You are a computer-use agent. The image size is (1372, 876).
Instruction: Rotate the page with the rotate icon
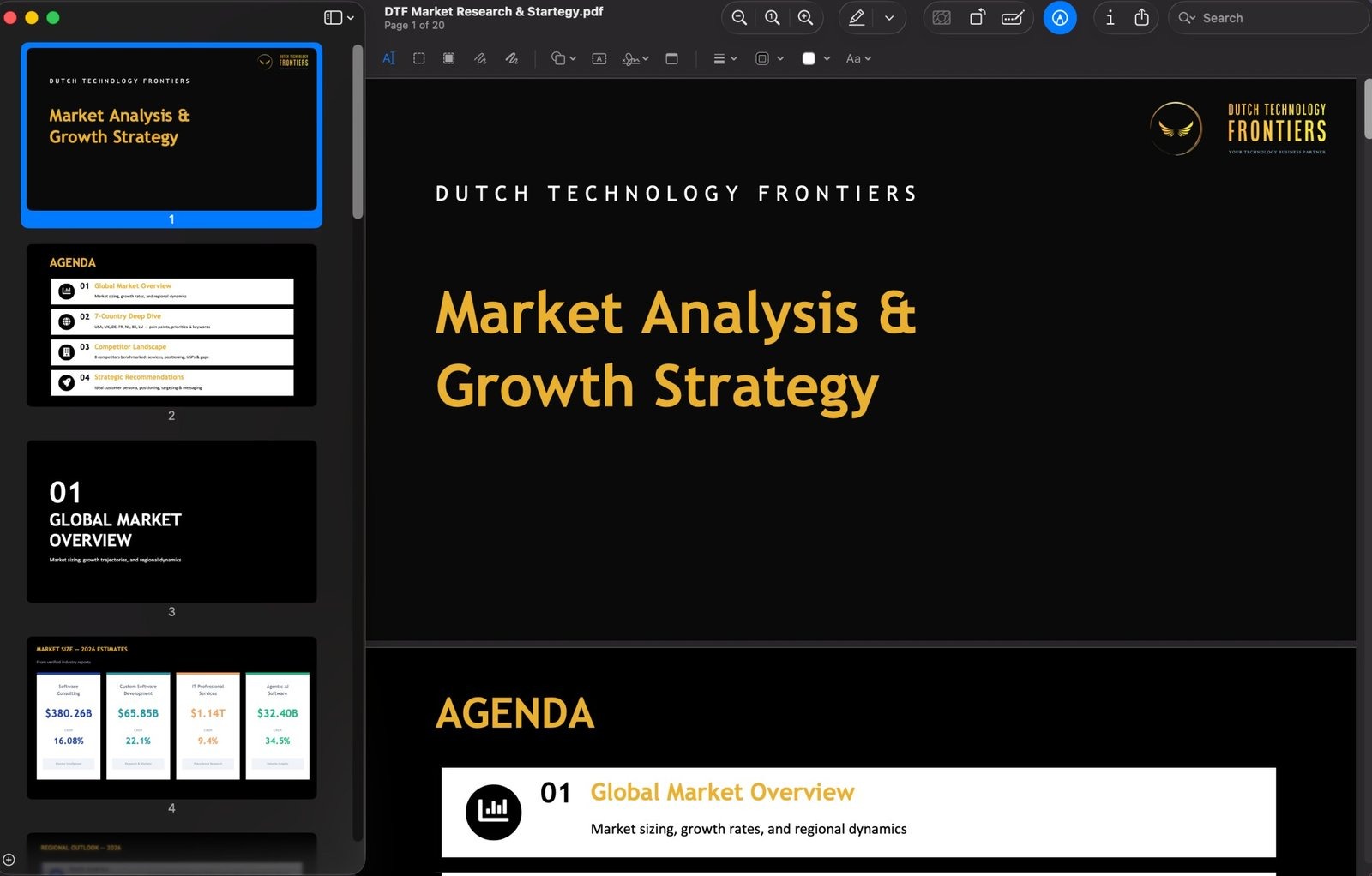[x=978, y=18]
